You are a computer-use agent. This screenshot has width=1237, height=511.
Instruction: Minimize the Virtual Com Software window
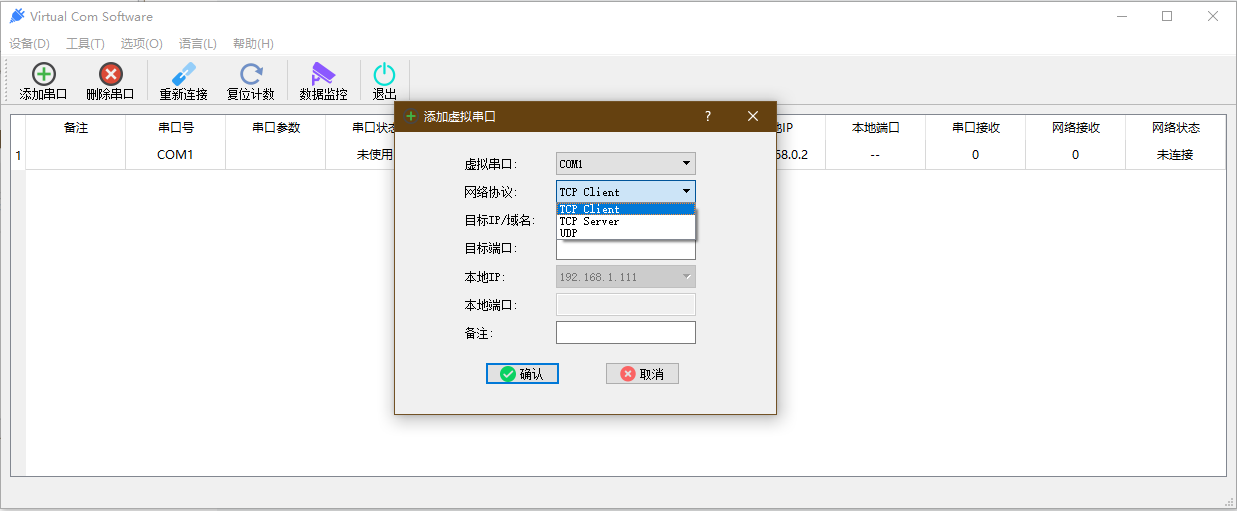coord(1121,16)
